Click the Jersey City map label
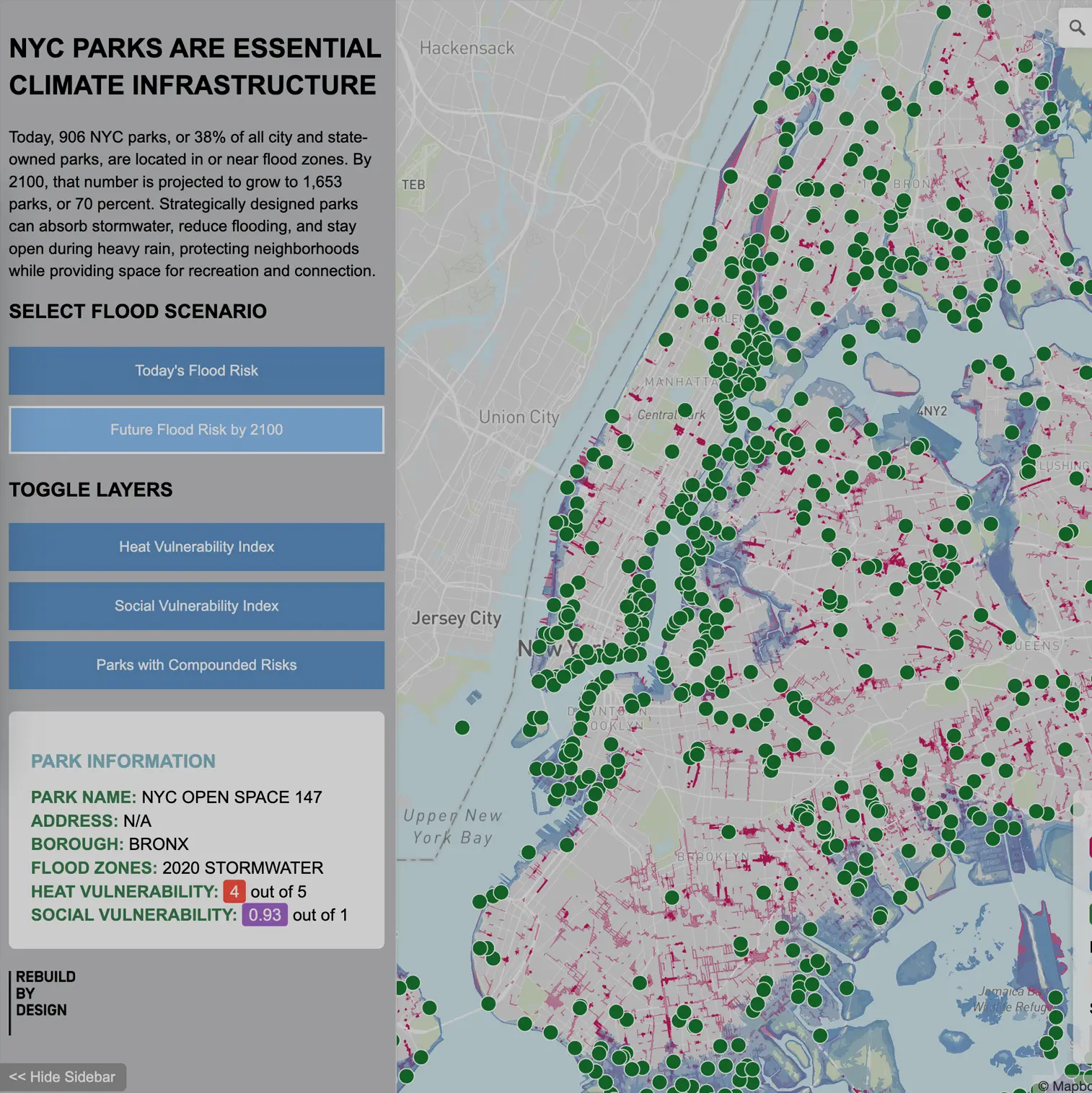1092x1093 pixels. point(456,618)
